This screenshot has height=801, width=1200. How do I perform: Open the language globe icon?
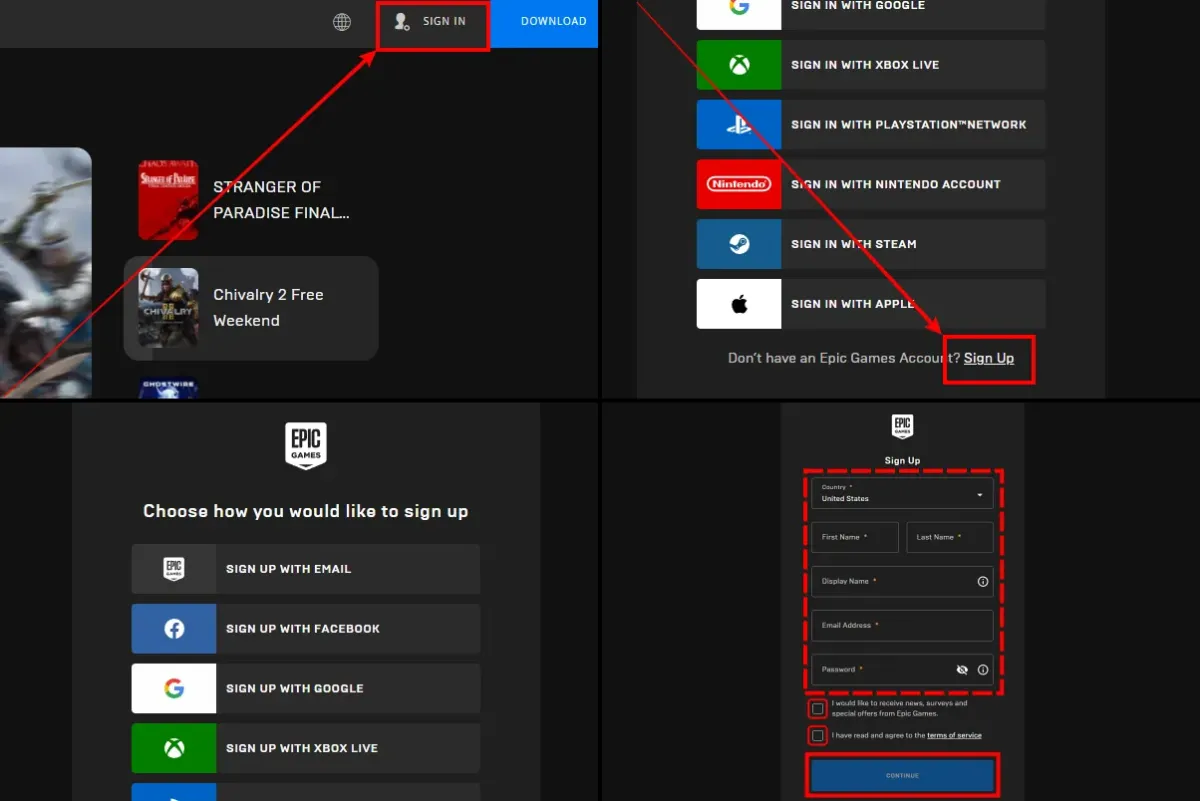point(342,22)
